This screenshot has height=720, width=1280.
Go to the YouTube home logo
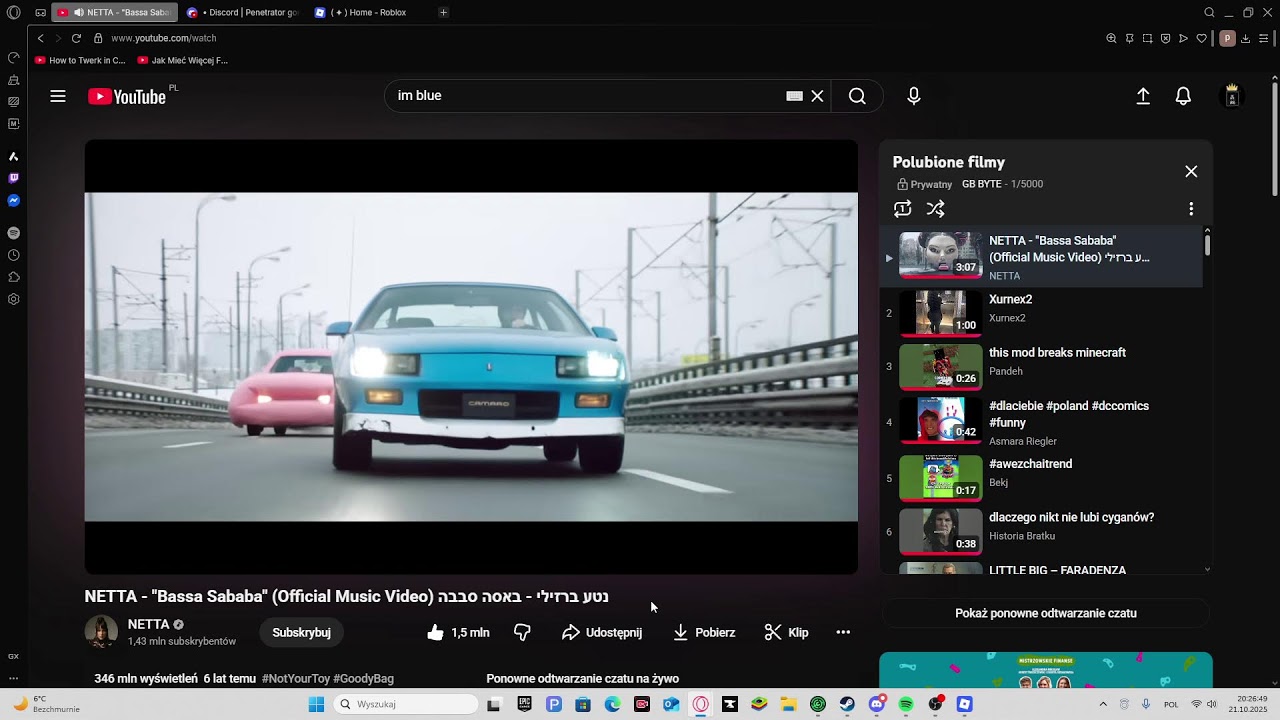point(127,96)
